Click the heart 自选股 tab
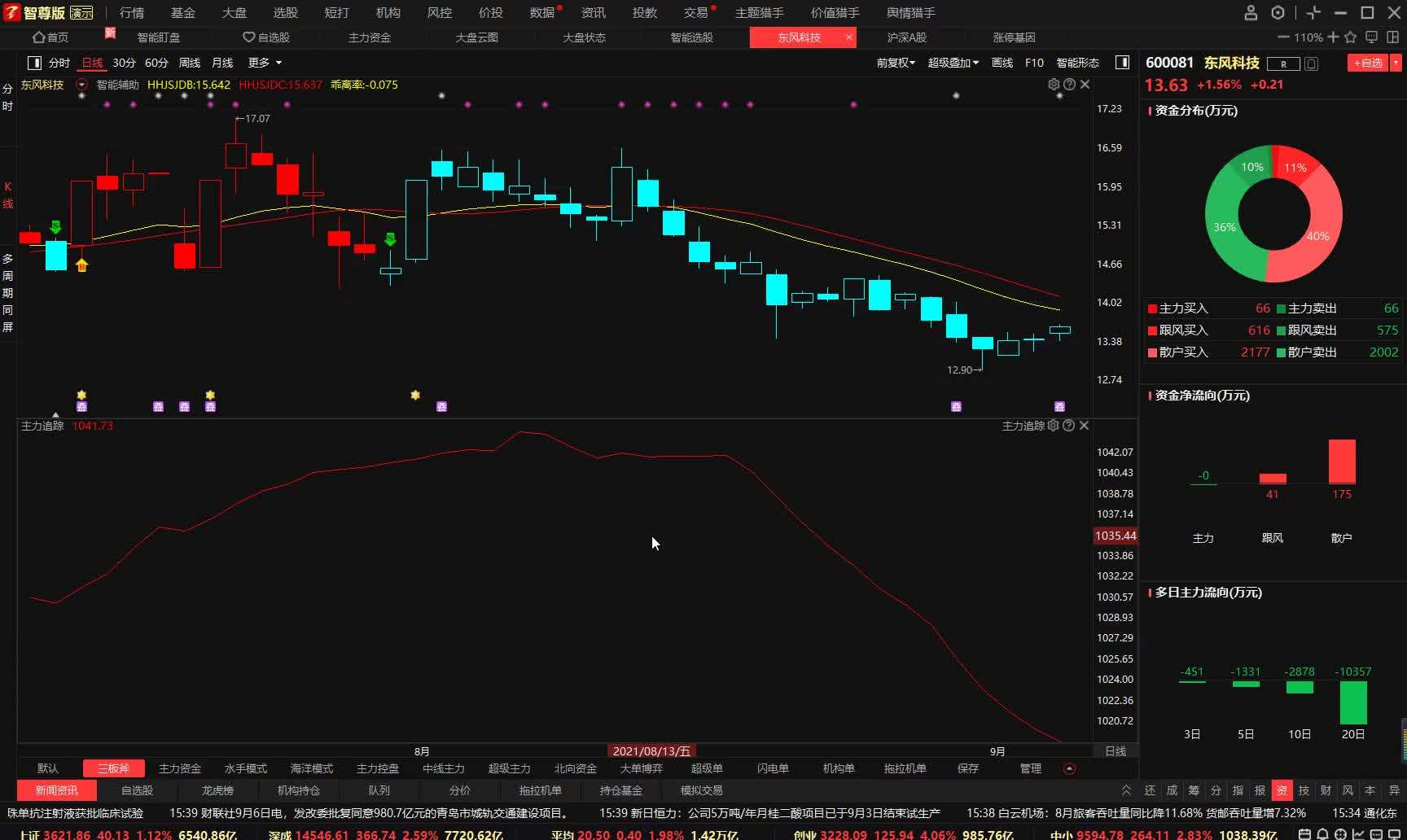Screen dimensions: 1407x840 tap(266, 37)
